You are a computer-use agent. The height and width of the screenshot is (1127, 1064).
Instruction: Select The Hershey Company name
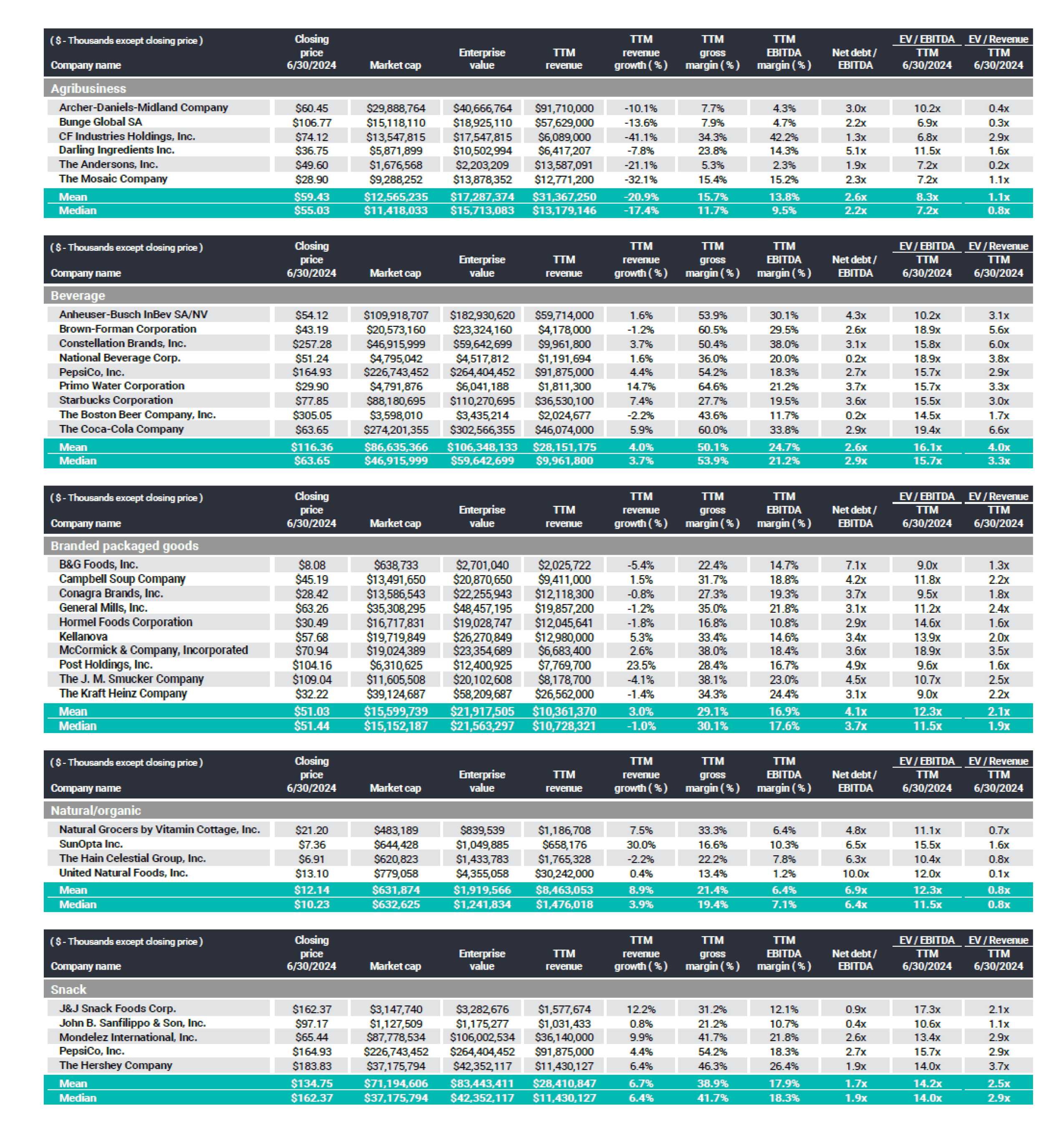pos(116,1066)
